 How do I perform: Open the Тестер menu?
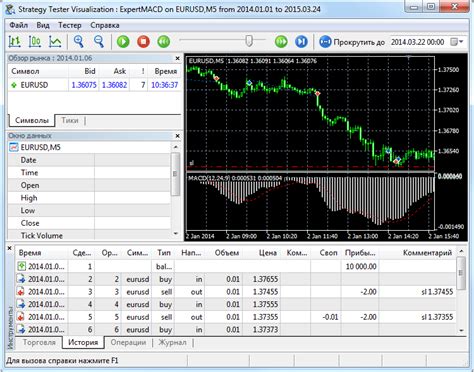[70, 25]
